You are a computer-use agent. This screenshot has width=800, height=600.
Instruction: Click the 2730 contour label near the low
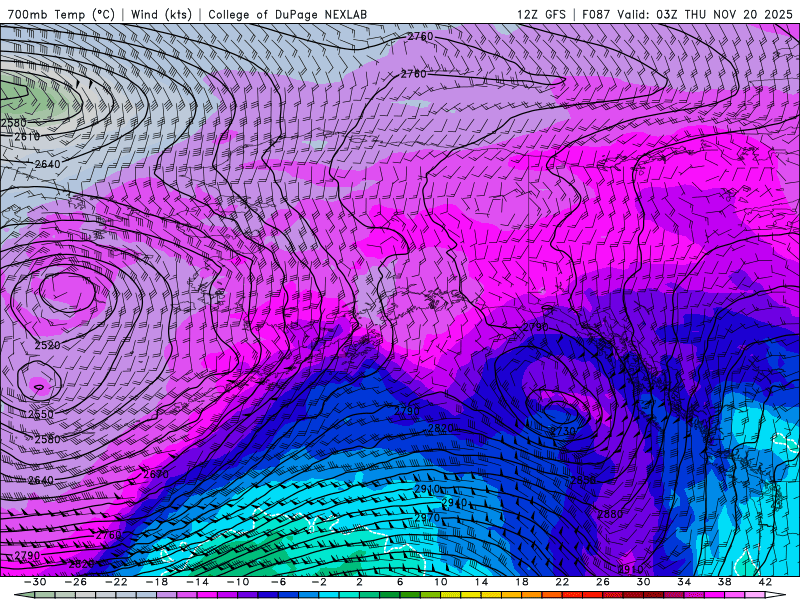pyautogui.click(x=563, y=431)
